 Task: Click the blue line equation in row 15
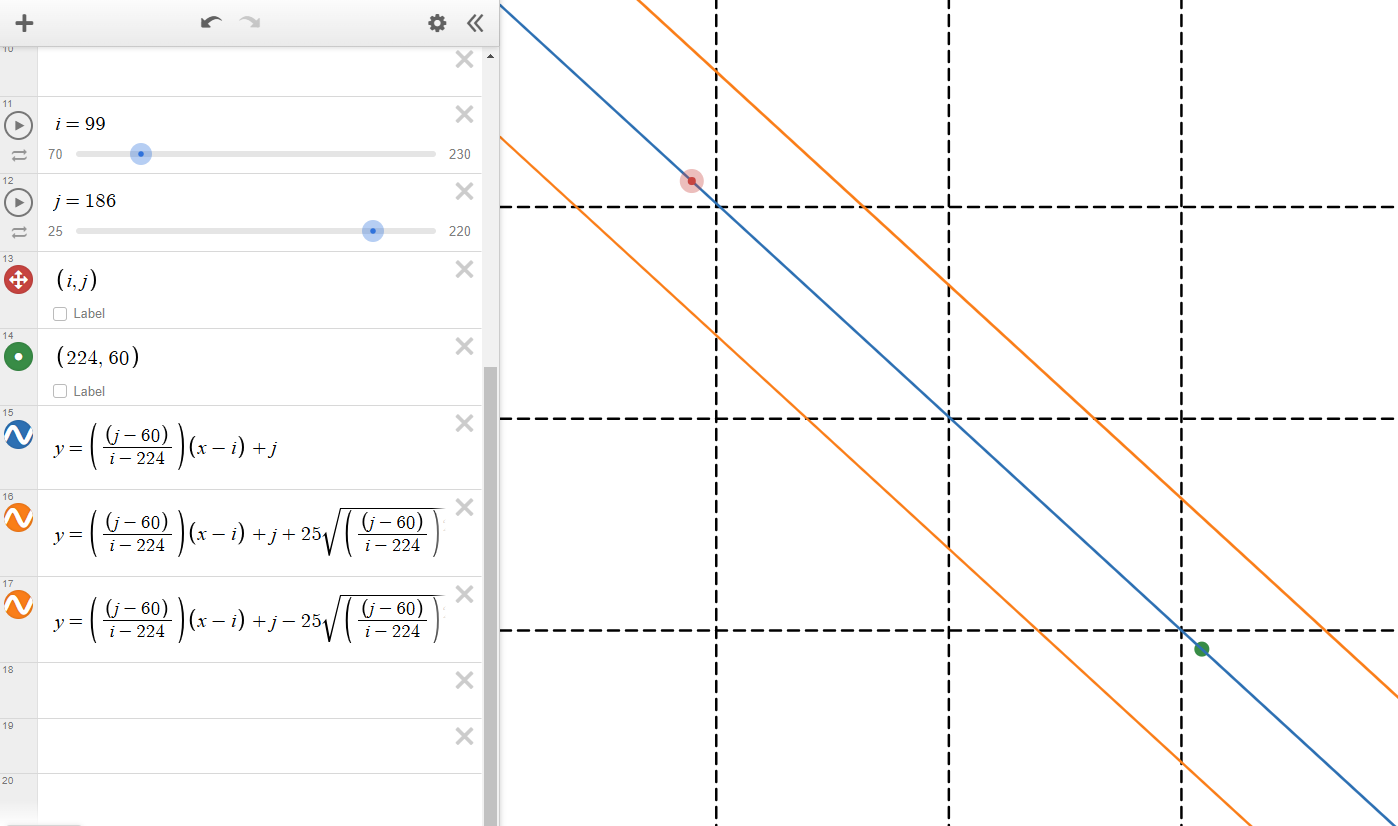(x=165, y=447)
